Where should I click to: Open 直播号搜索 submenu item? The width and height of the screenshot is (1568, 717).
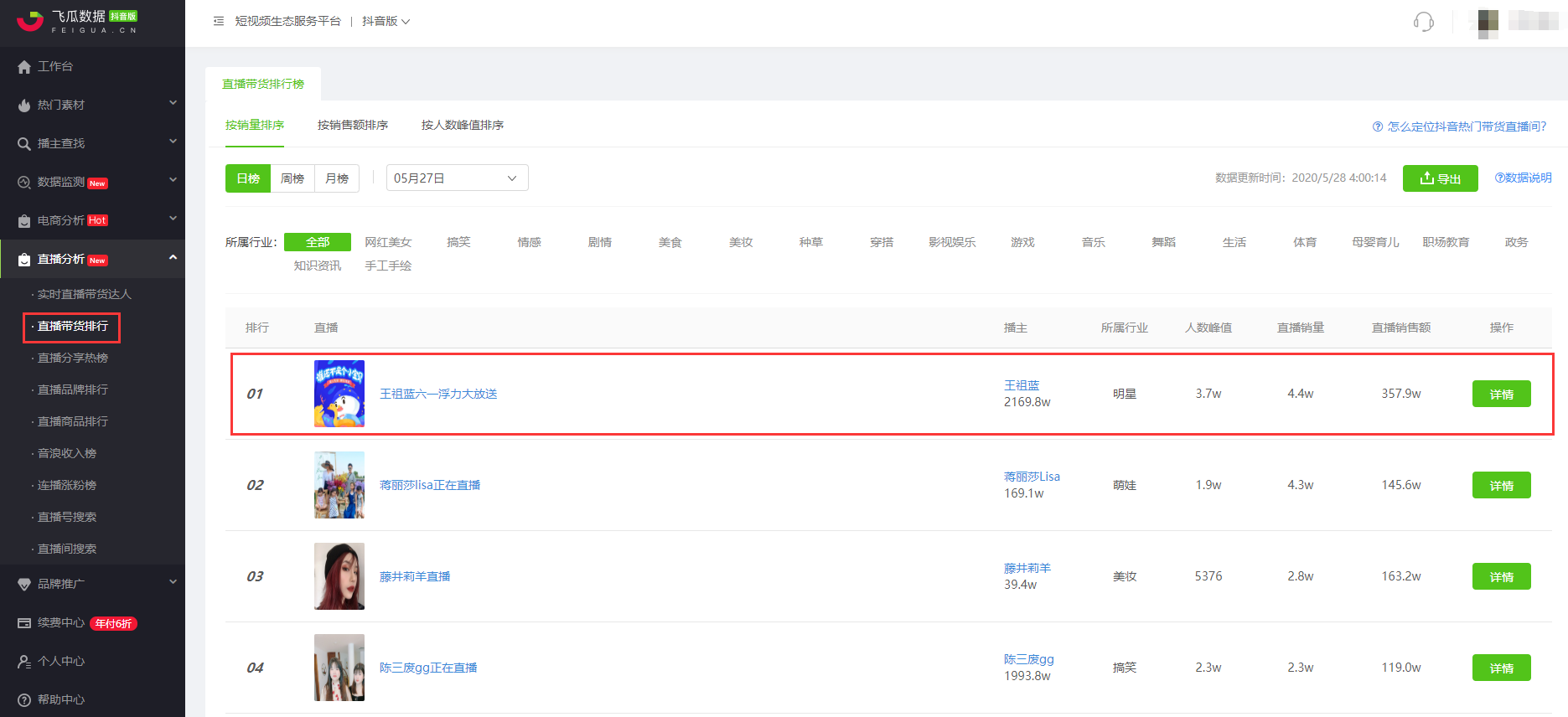(66, 517)
